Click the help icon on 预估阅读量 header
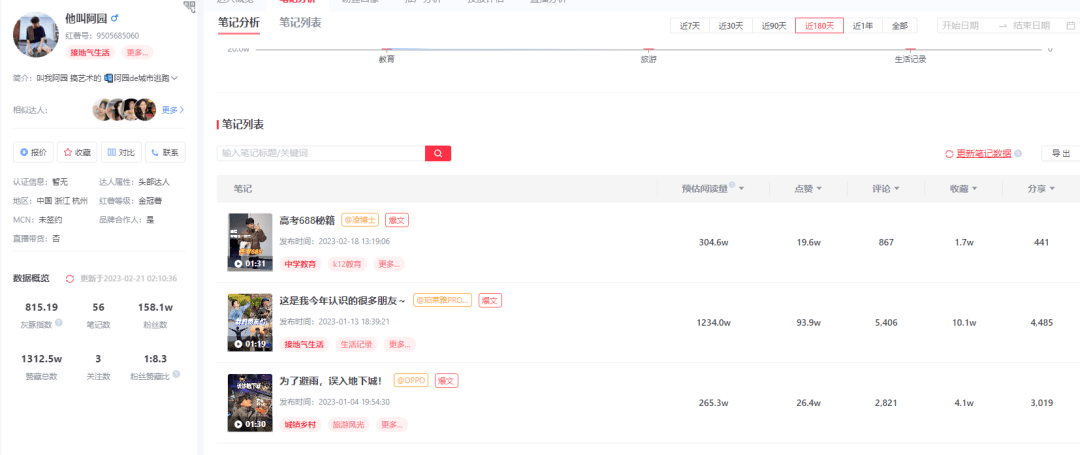The image size is (1080, 455). pyautogui.click(x=732, y=187)
